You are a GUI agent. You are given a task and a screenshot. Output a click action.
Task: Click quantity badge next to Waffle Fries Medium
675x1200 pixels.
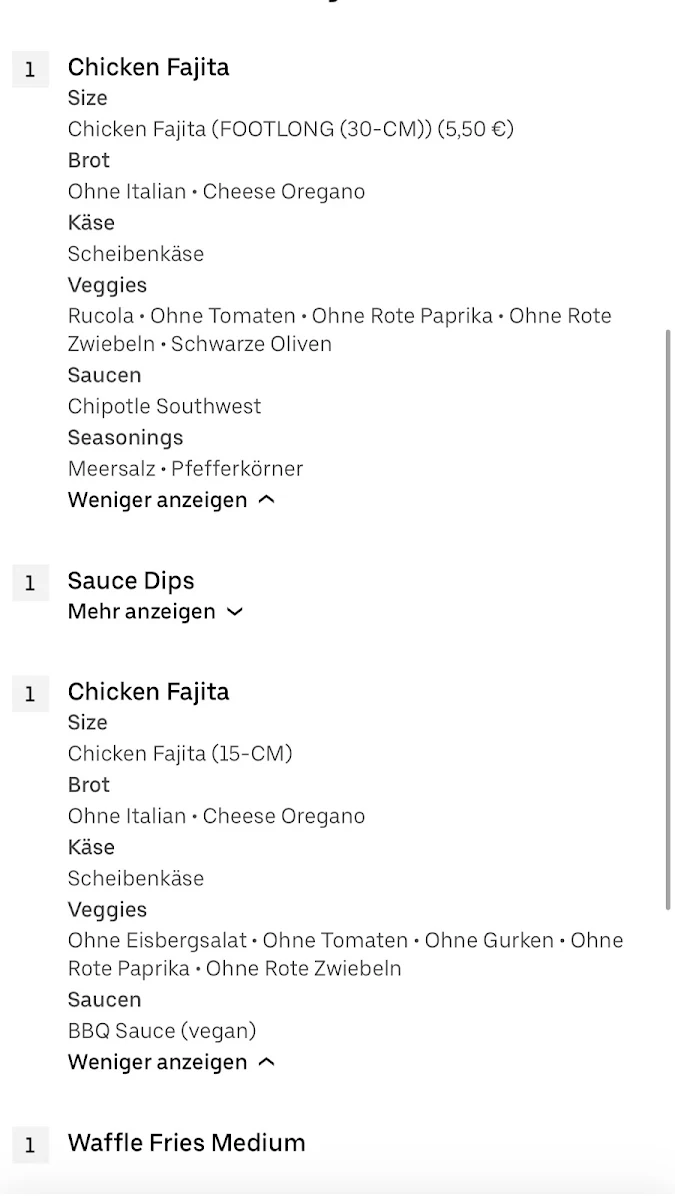click(x=30, y=1145)
